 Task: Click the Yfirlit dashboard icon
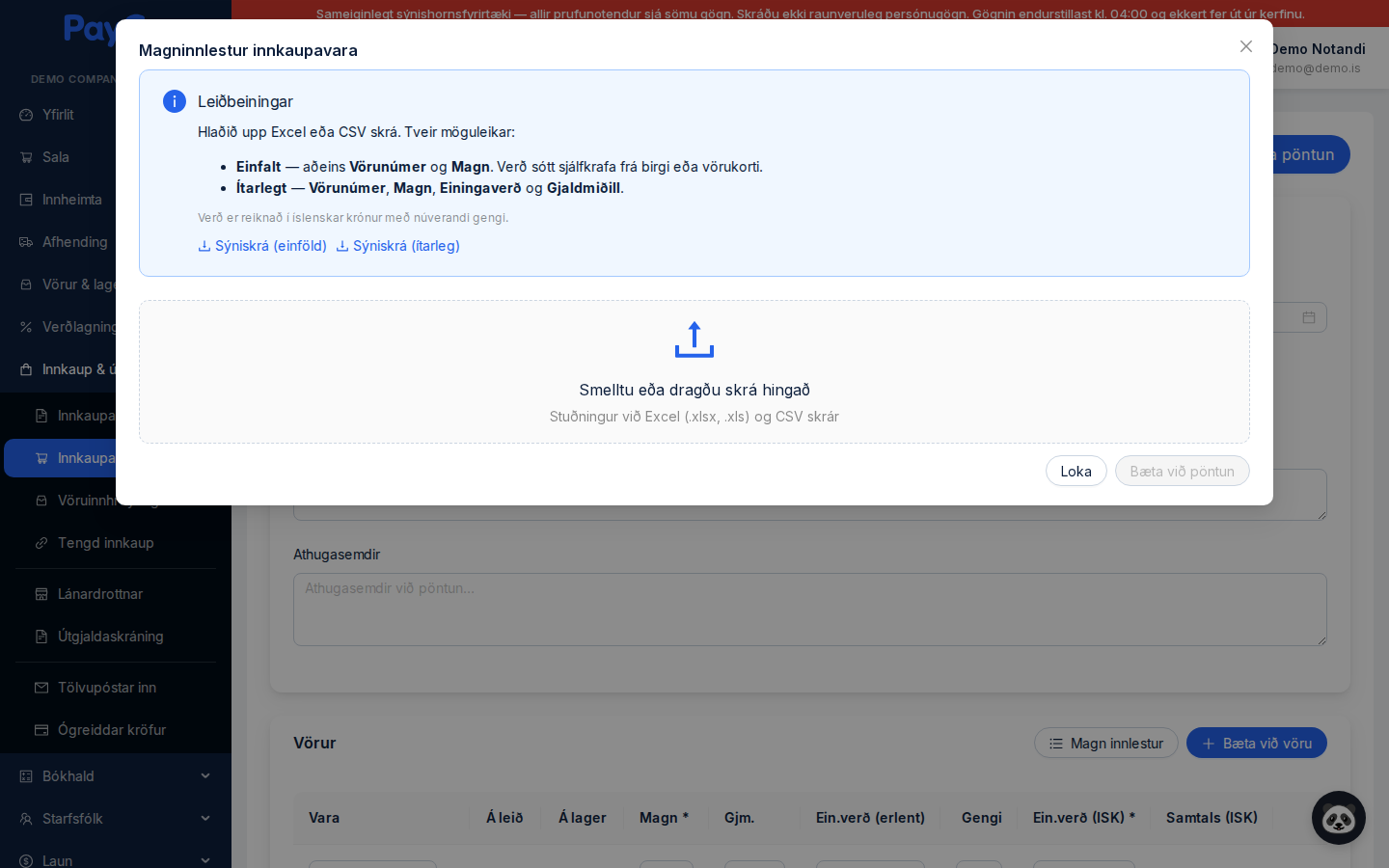[x=26, y=115]
